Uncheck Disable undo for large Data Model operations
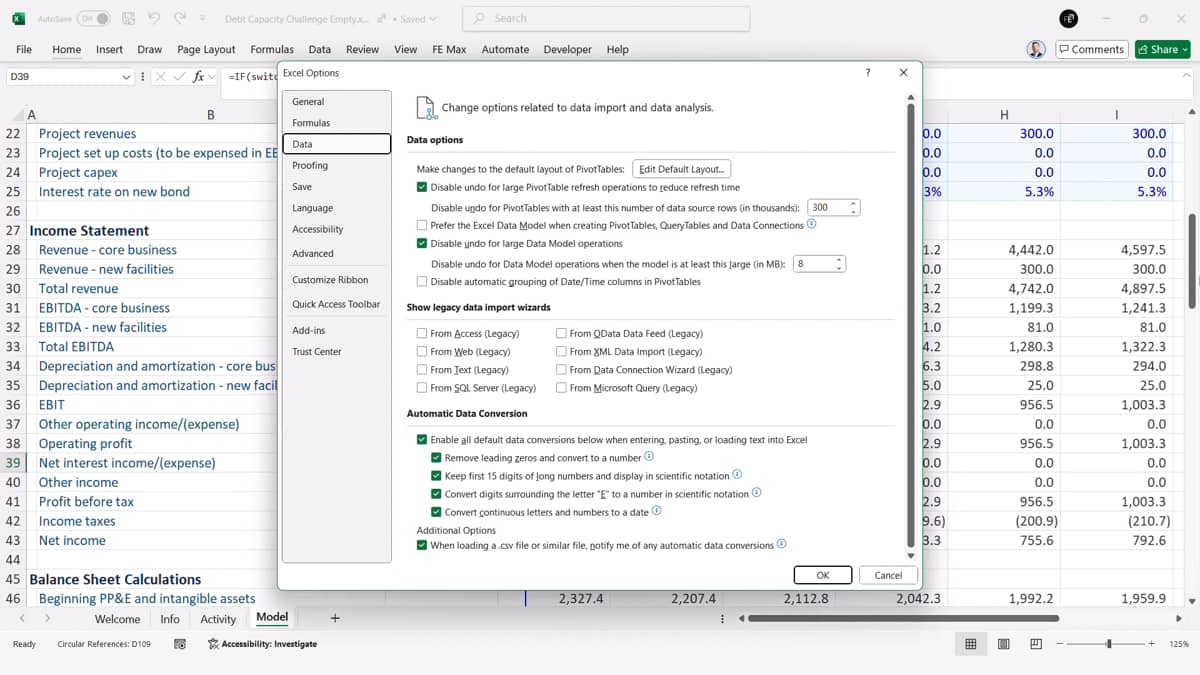This screenshot has width=1200, height=675. click(422, 243)
